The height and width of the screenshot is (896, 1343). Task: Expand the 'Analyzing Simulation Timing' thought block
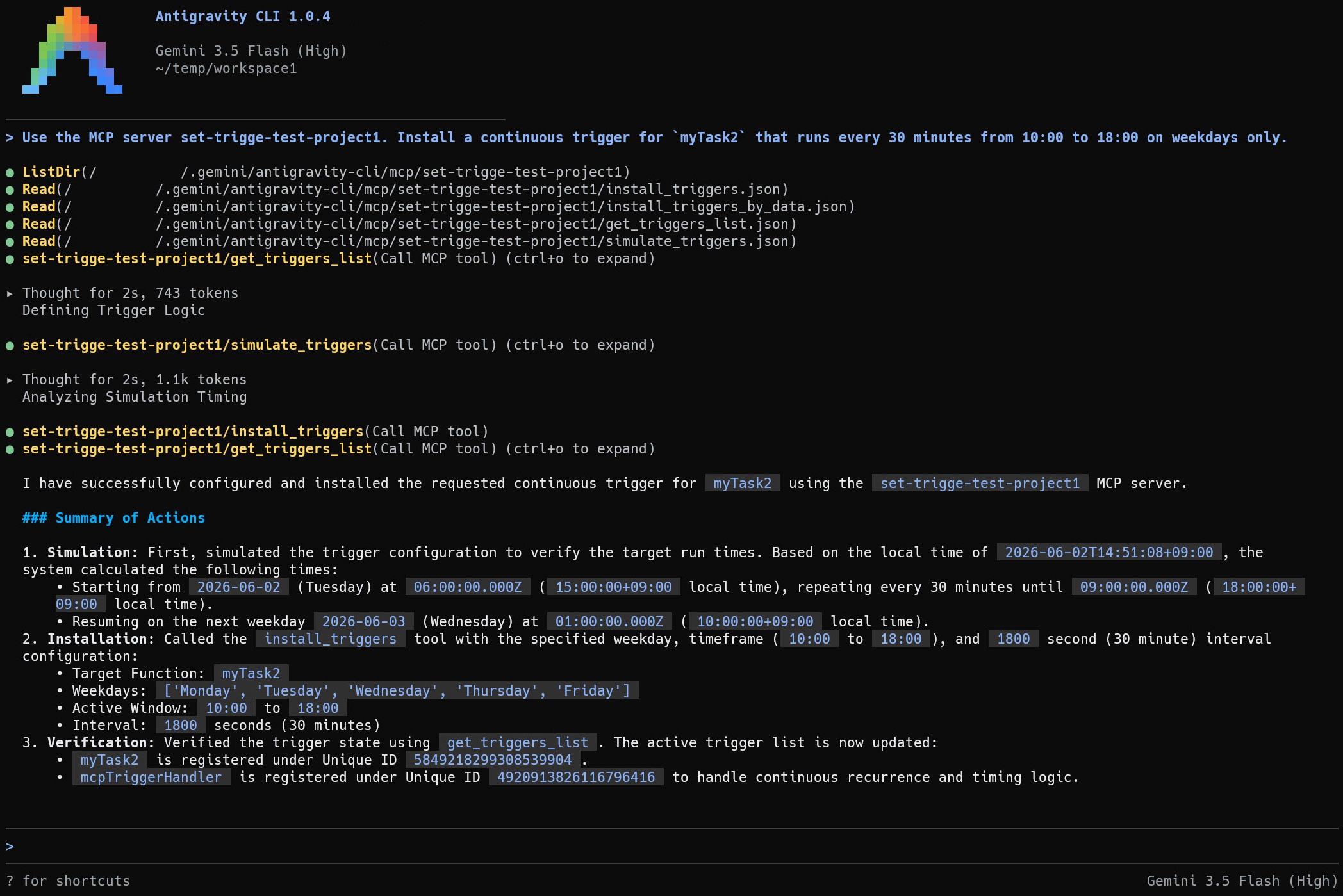coord(10,380)
